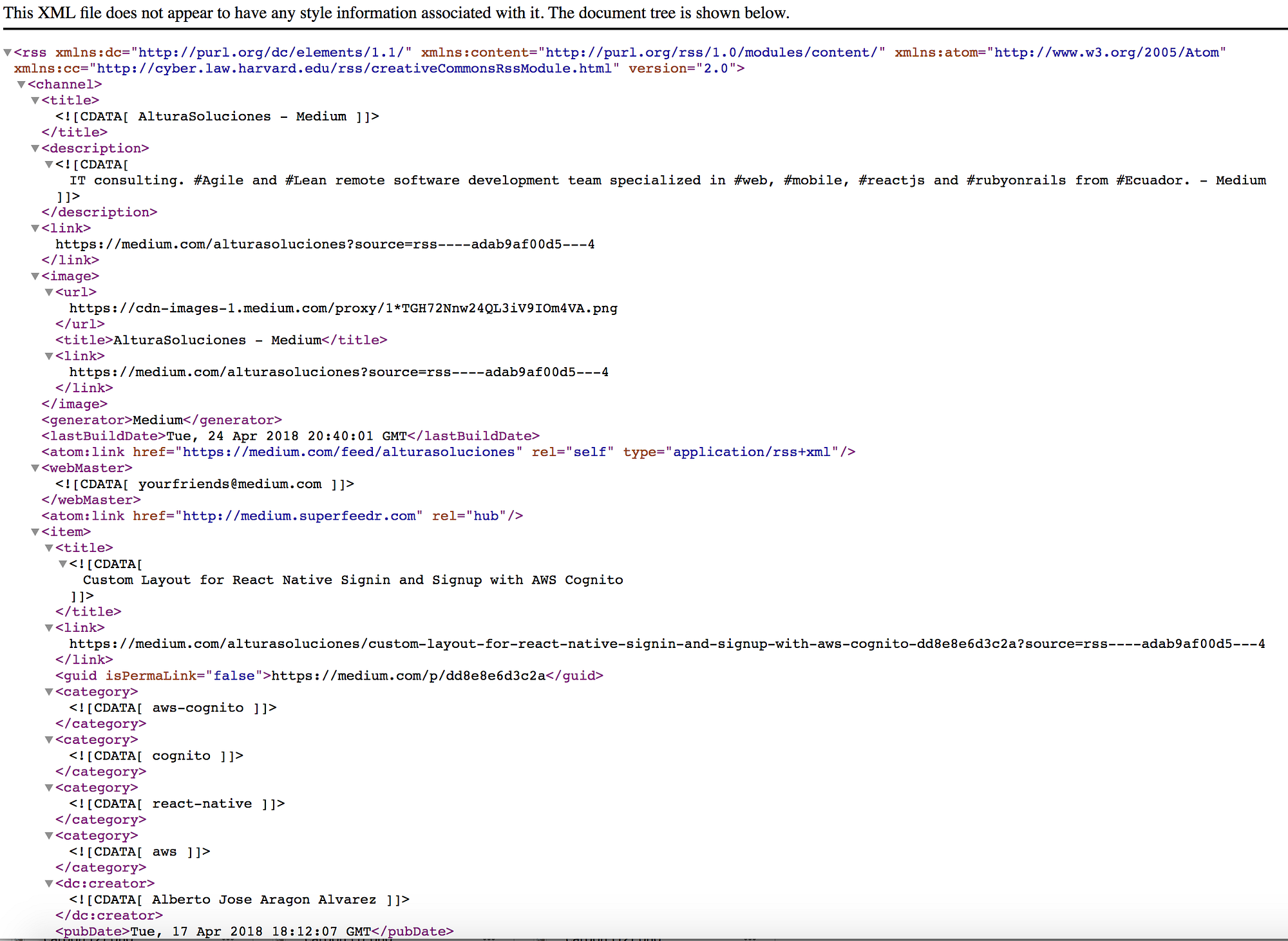Collapse the first item element
1288x941 pixels.
(x=35, y=532)
